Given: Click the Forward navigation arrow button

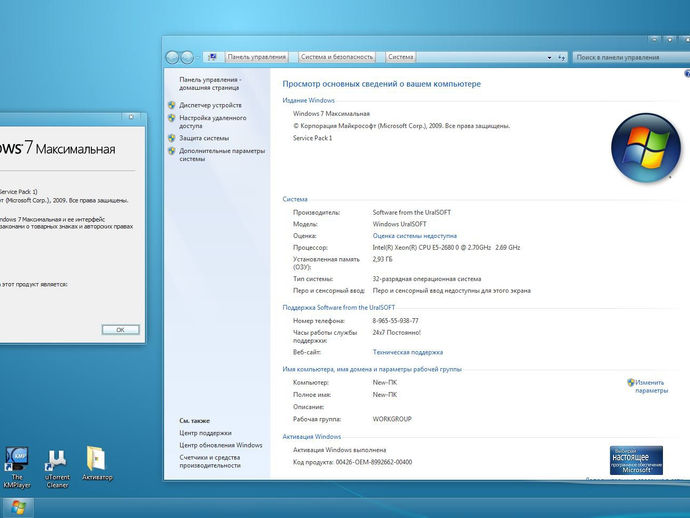Looking at the screenshot, I should coord(187,57).
